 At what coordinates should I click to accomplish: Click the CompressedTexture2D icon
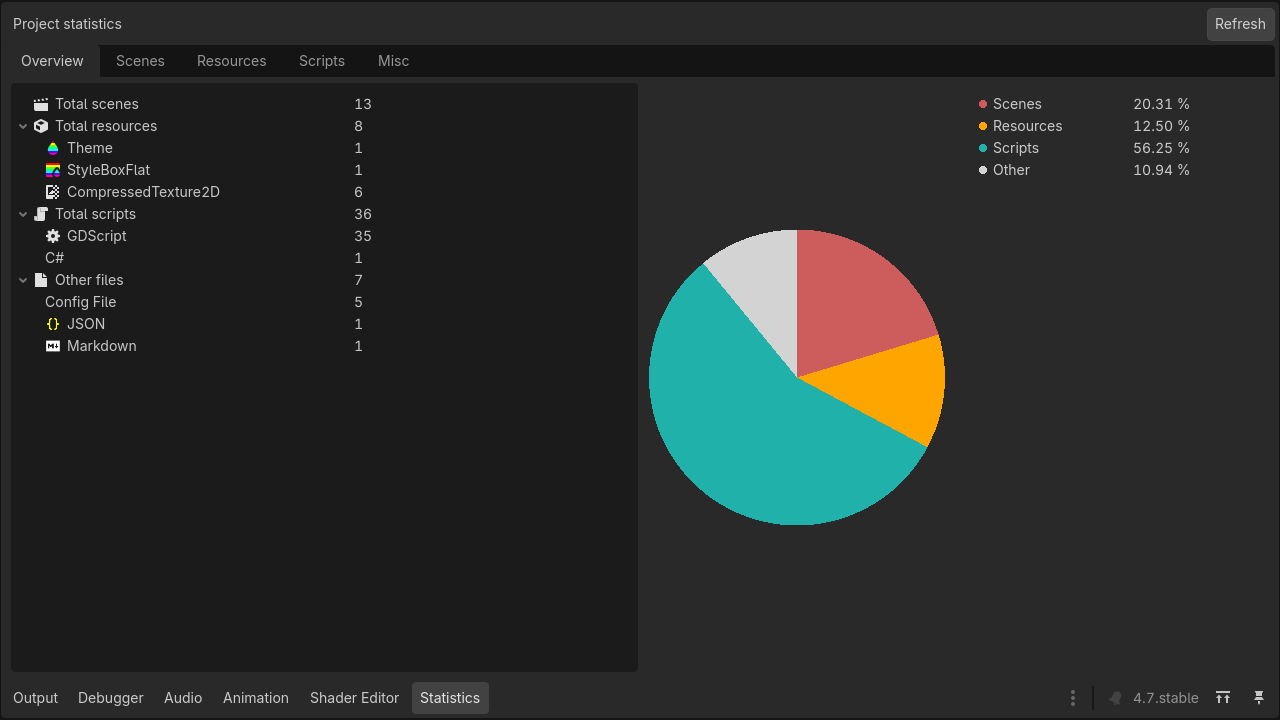[53, 192]
